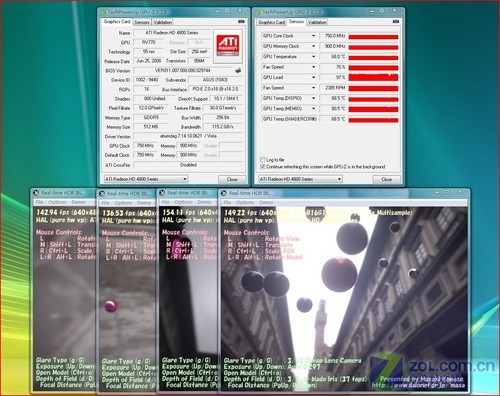Open the Demo menu in the 142.94 fps HDR IBL window
The image size is (500, 396).
pyautogui.click(x=78, y=202)
